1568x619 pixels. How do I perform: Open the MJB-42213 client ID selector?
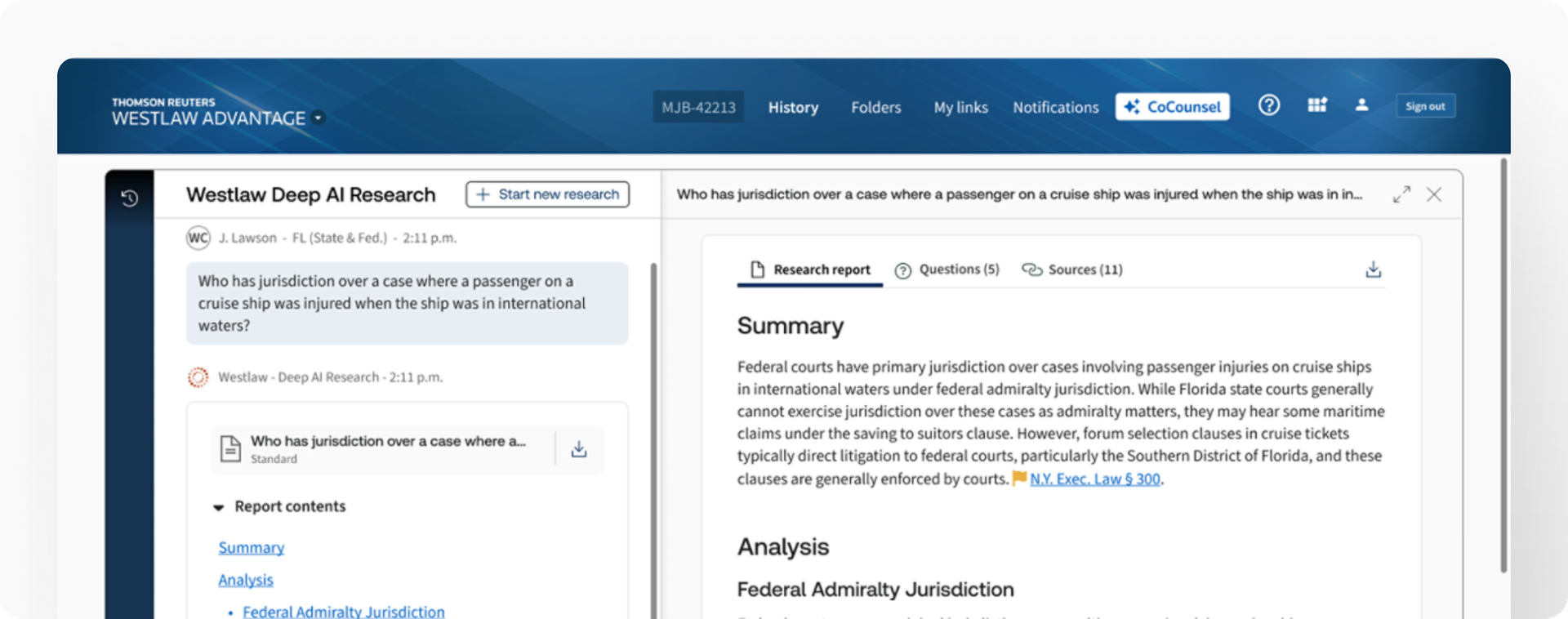698,107
